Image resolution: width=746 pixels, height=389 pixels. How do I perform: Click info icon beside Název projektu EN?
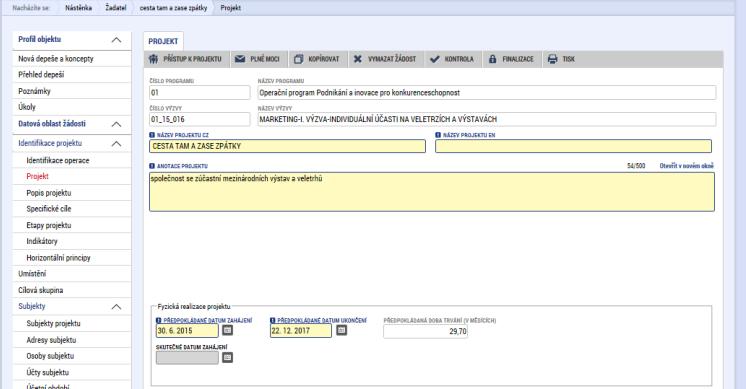click(x=438, y=135)
